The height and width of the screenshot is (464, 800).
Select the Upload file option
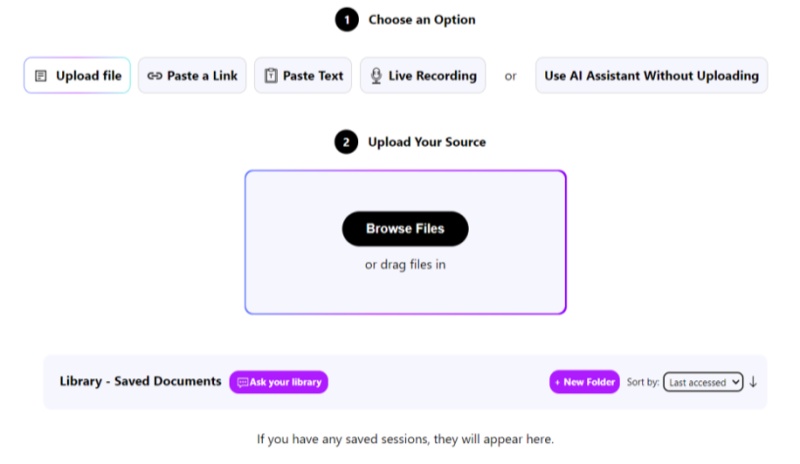point(77,76)
